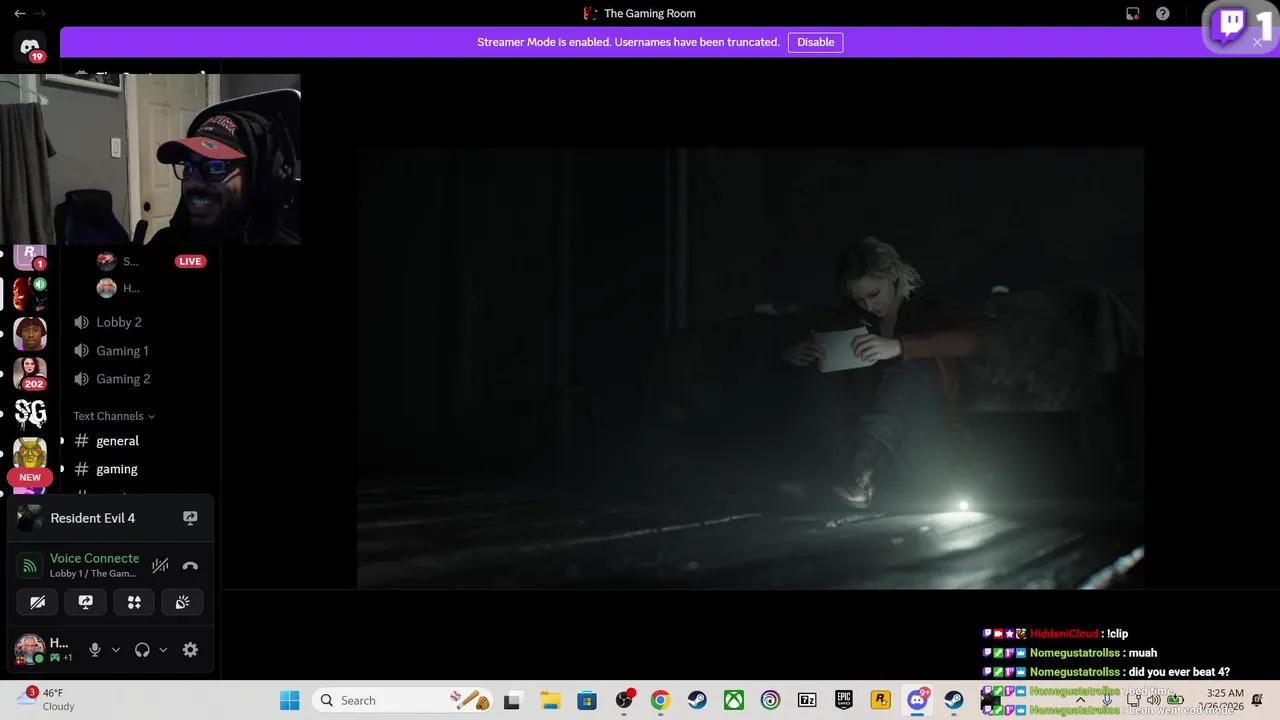Expand headphone output options arrow
Viewport: 1280px width, 720px height.
[163, 650]
